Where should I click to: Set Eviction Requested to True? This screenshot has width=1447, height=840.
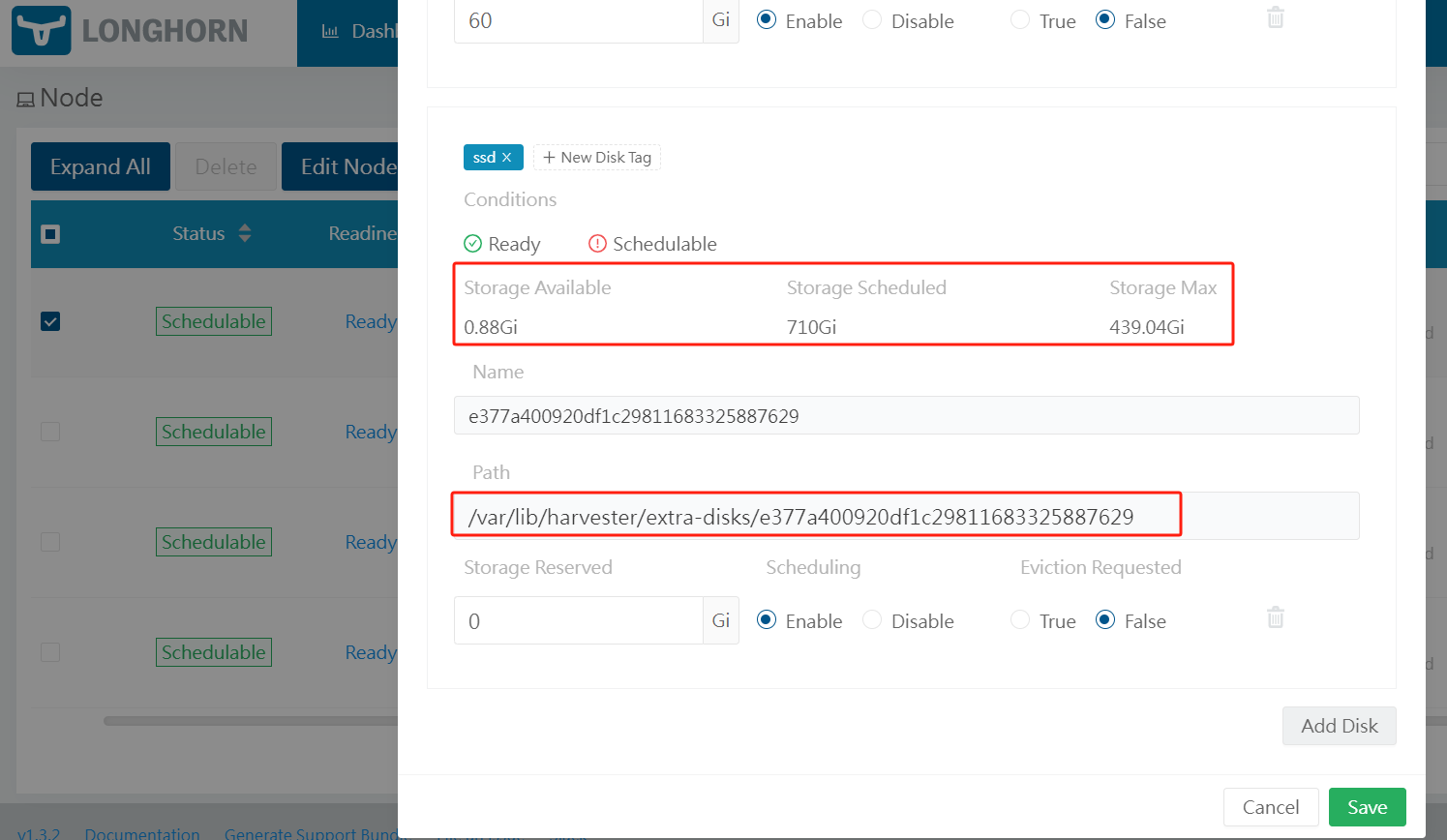point(1019,619)
